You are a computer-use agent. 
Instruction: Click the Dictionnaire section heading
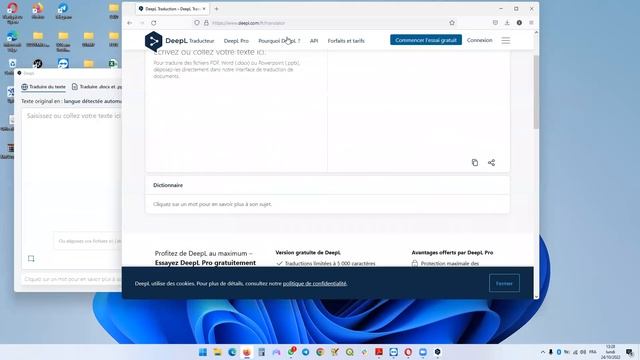tap(168, 185)
